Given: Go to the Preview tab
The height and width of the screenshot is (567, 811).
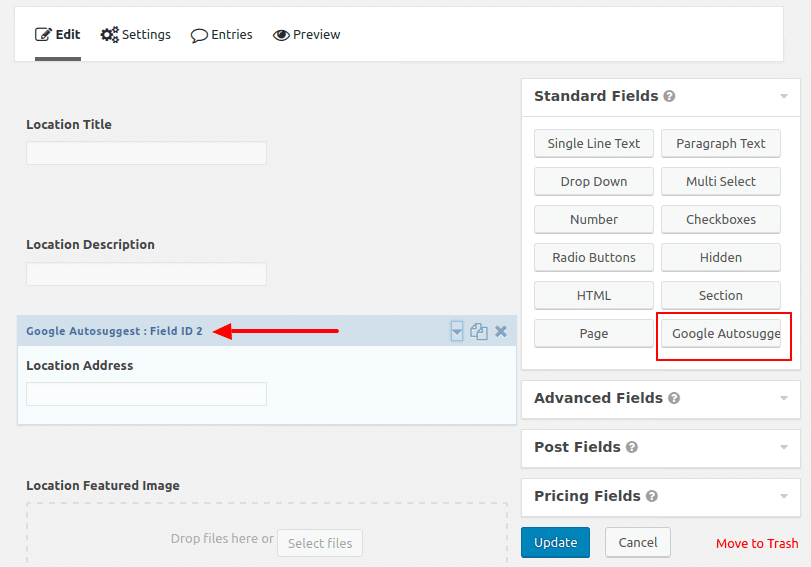Looking at the screenshot, I should point(307,35).
